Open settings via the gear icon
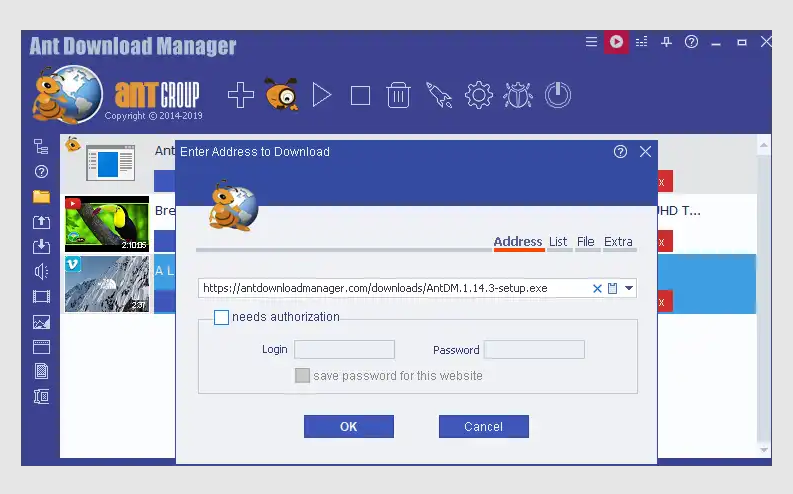 [x=479, y=95]
